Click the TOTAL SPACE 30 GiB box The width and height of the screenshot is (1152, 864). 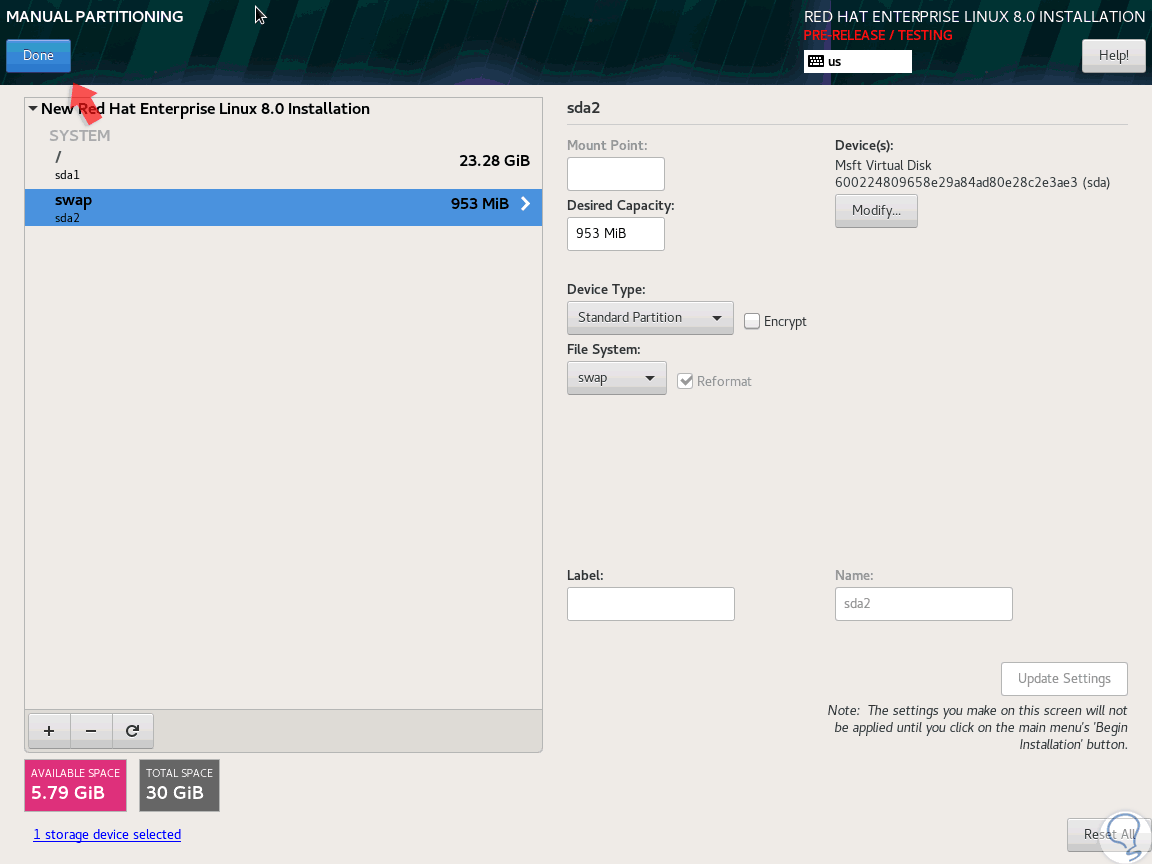(179, 785)
